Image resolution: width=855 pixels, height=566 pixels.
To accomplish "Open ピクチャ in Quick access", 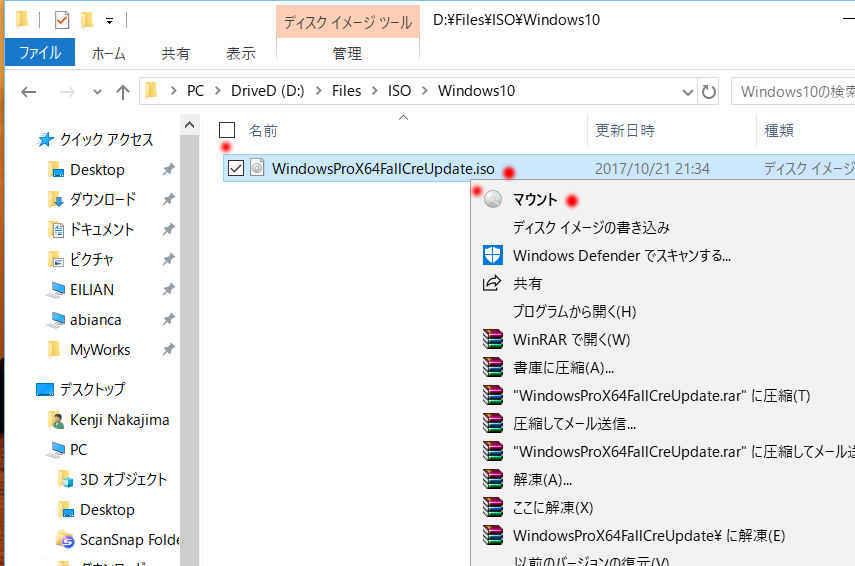I will coord(92,260).
